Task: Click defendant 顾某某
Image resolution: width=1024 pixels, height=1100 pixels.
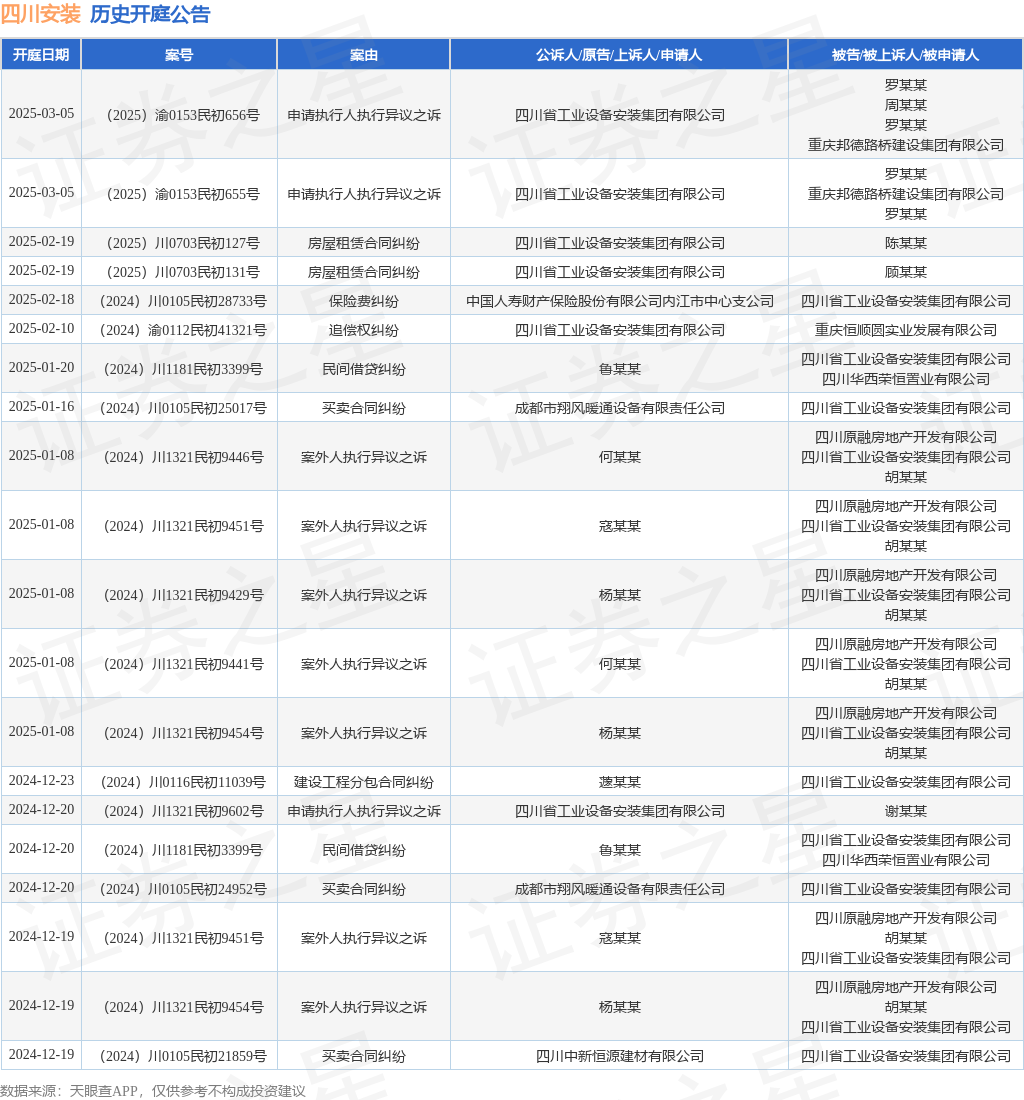Action: 905,272
